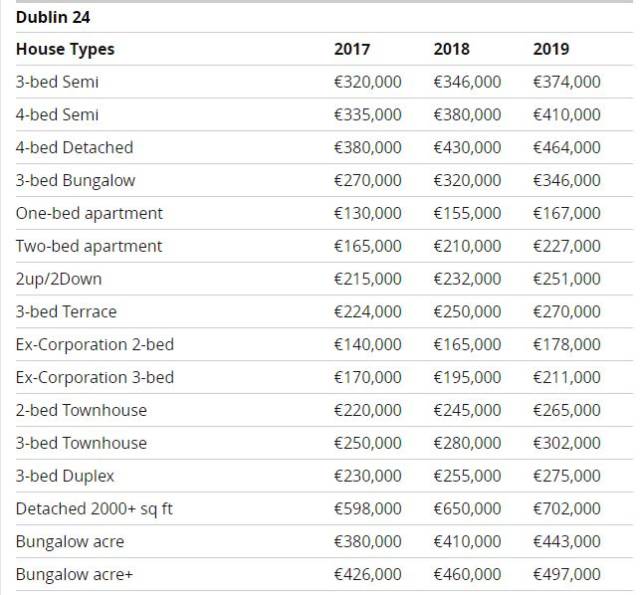Click the 2017 column header
Viewport: 640px width, 595px height.
tap(351, 49)
